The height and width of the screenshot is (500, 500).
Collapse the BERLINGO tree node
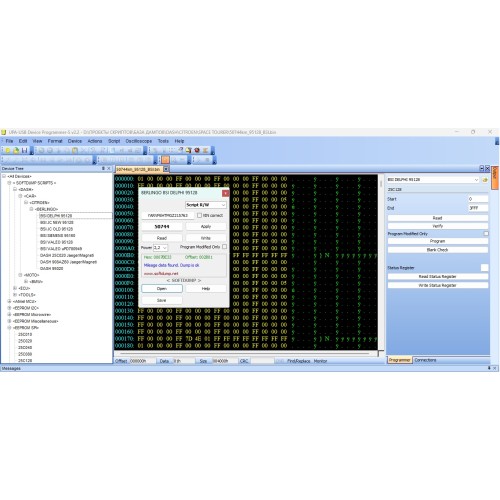[31, 209]
